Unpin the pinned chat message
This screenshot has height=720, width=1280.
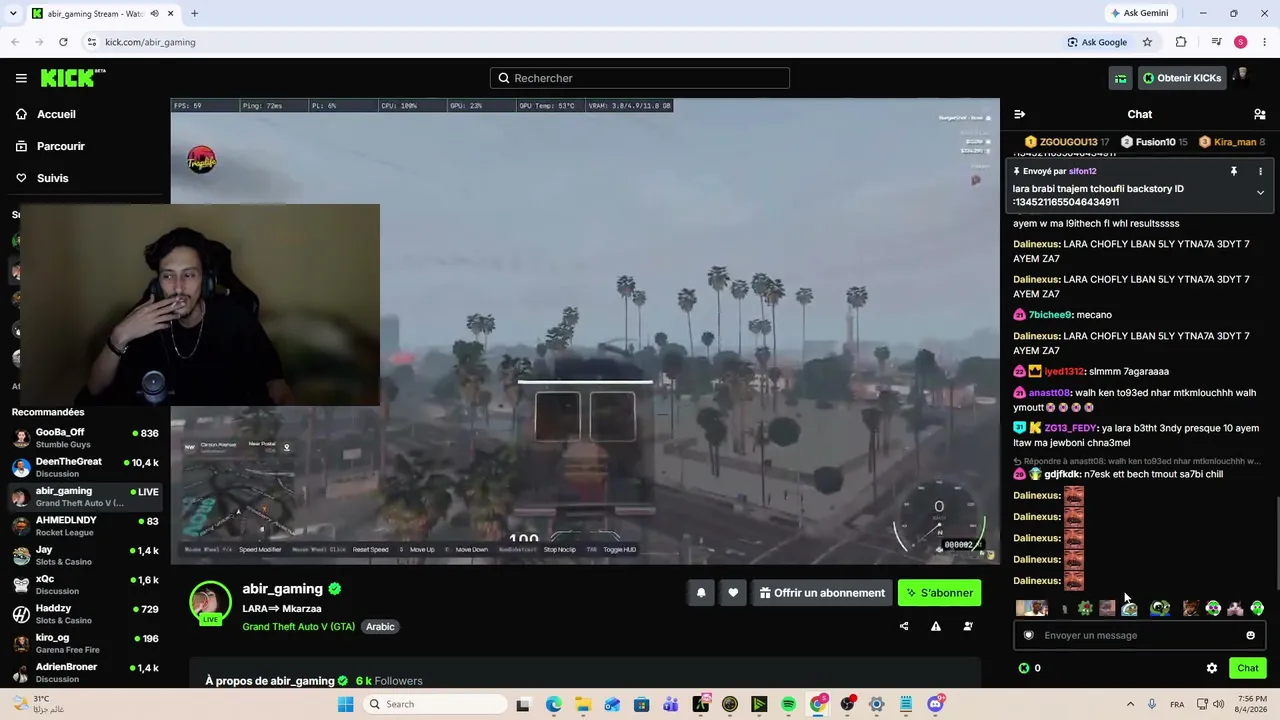click(1234, 171)
